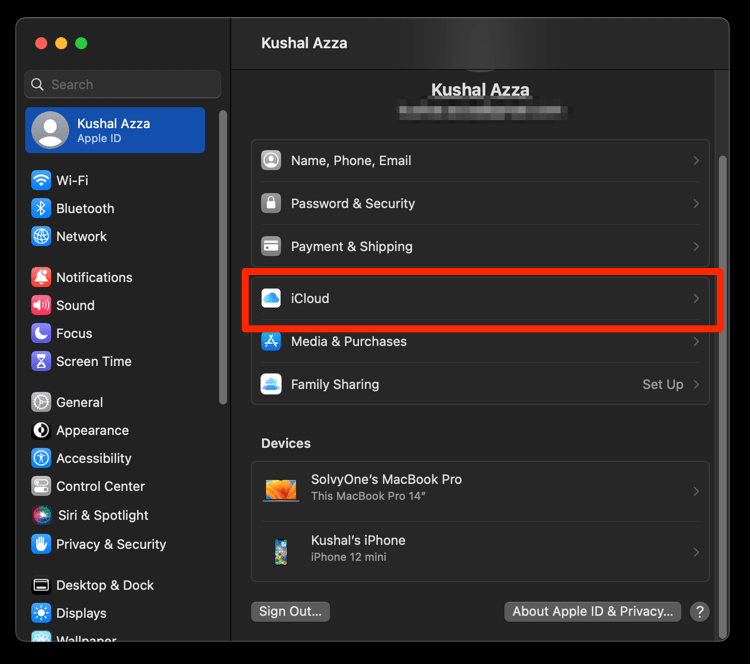Click the Payment & Shipping card icon

tap(271, 246)
